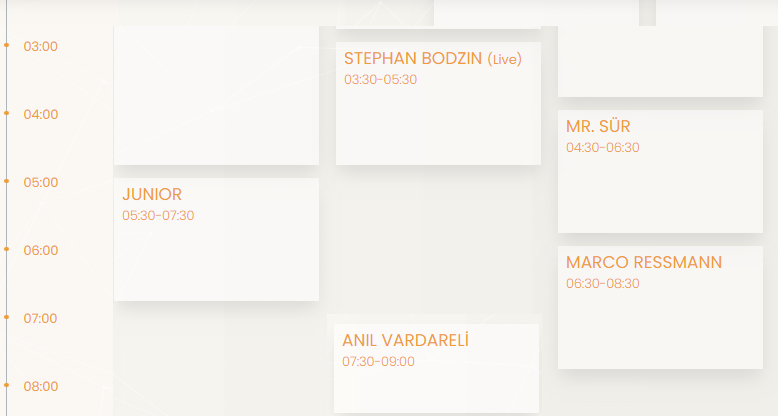Click the orange dot beside 05:00
778x416 pixels.
point(6,181)
